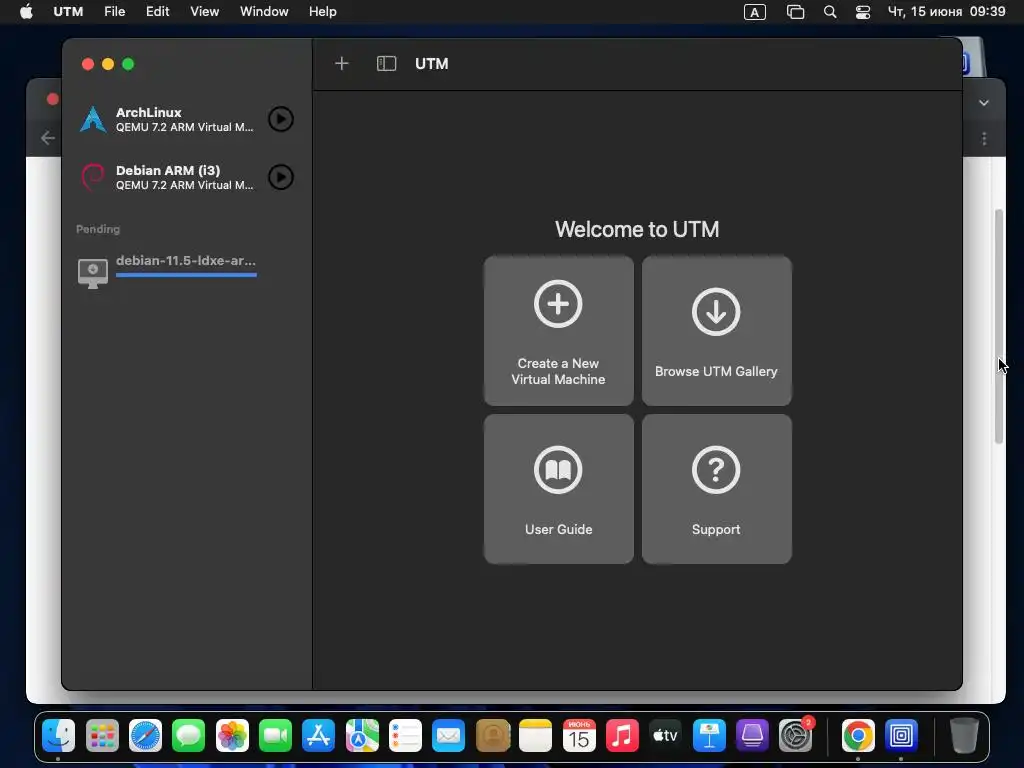Open Maps from the Dock
Viewport: 1024px width, 768px height.
pyautogui.click(x=362, y=736)
